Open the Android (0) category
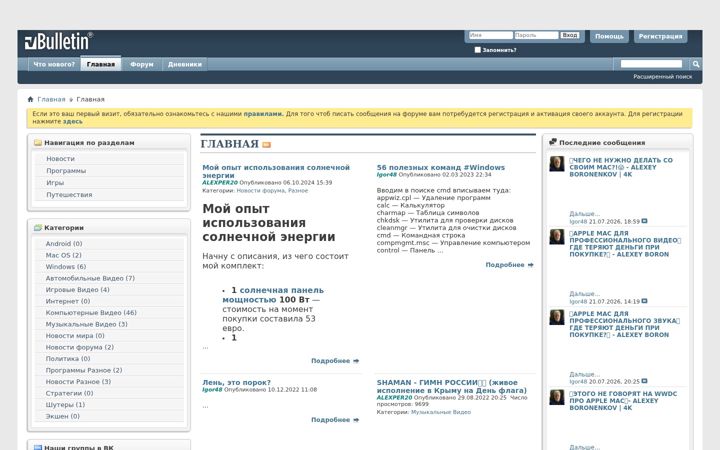This screenshot has width=720, height=450. pyautogui.click(x=64, y=244)
